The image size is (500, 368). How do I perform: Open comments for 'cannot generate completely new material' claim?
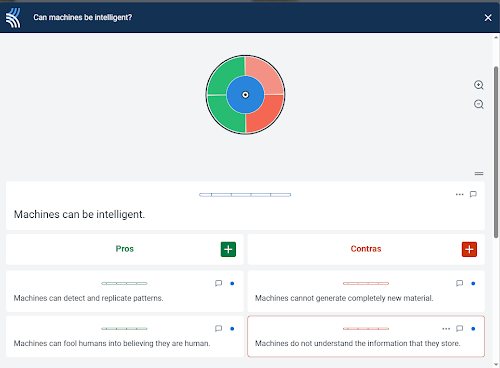pyautogui.click(x=459, y=283)
